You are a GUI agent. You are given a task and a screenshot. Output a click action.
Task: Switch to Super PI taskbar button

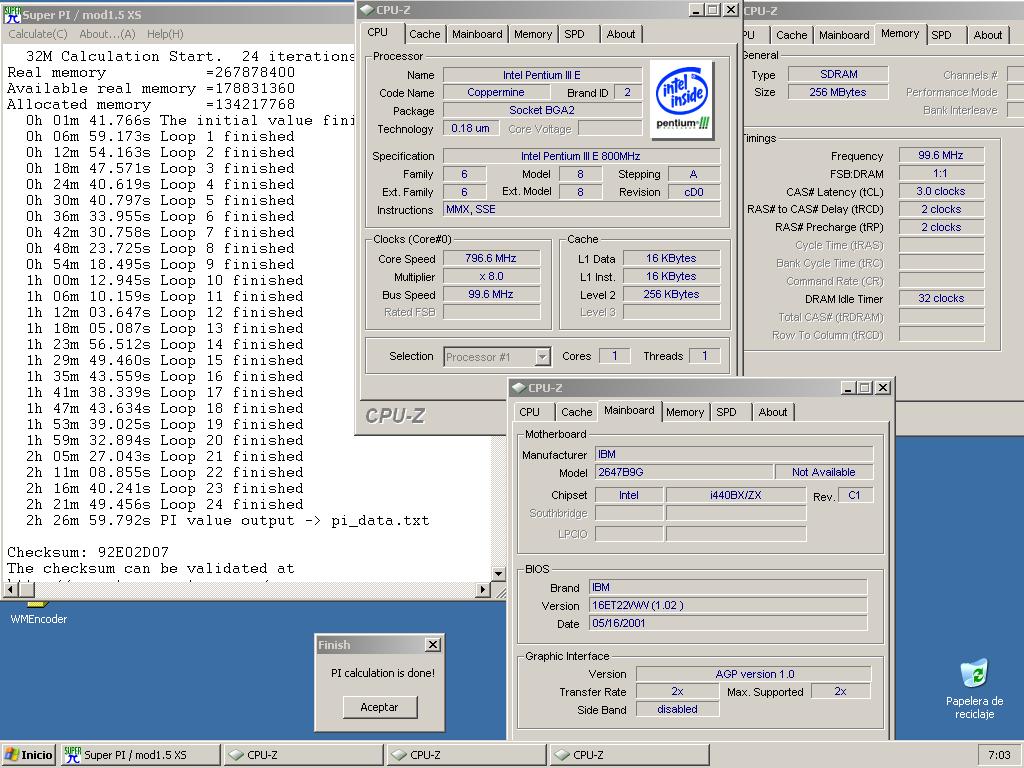pos(140,755)
